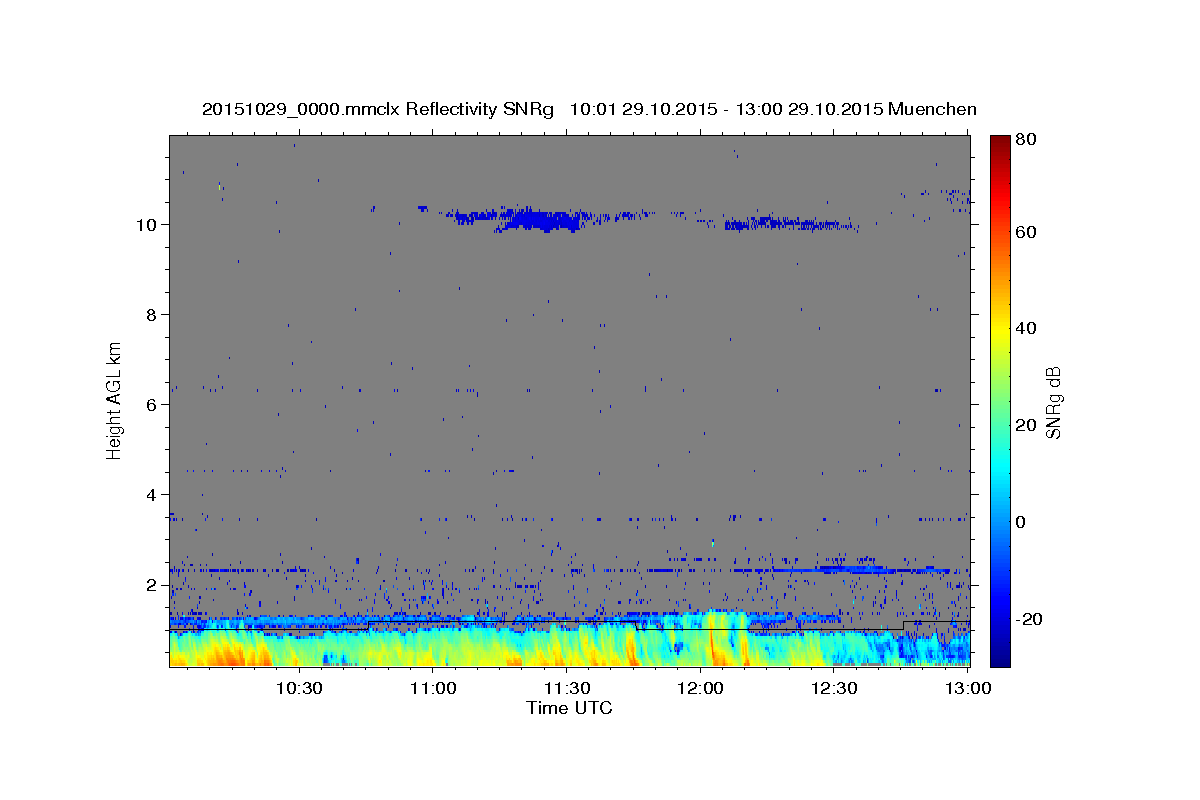Click the cirrus cloud echo near 10 km at 11:20
Viewport: 1200px width, 800px height.
click(x=540, y=219)
